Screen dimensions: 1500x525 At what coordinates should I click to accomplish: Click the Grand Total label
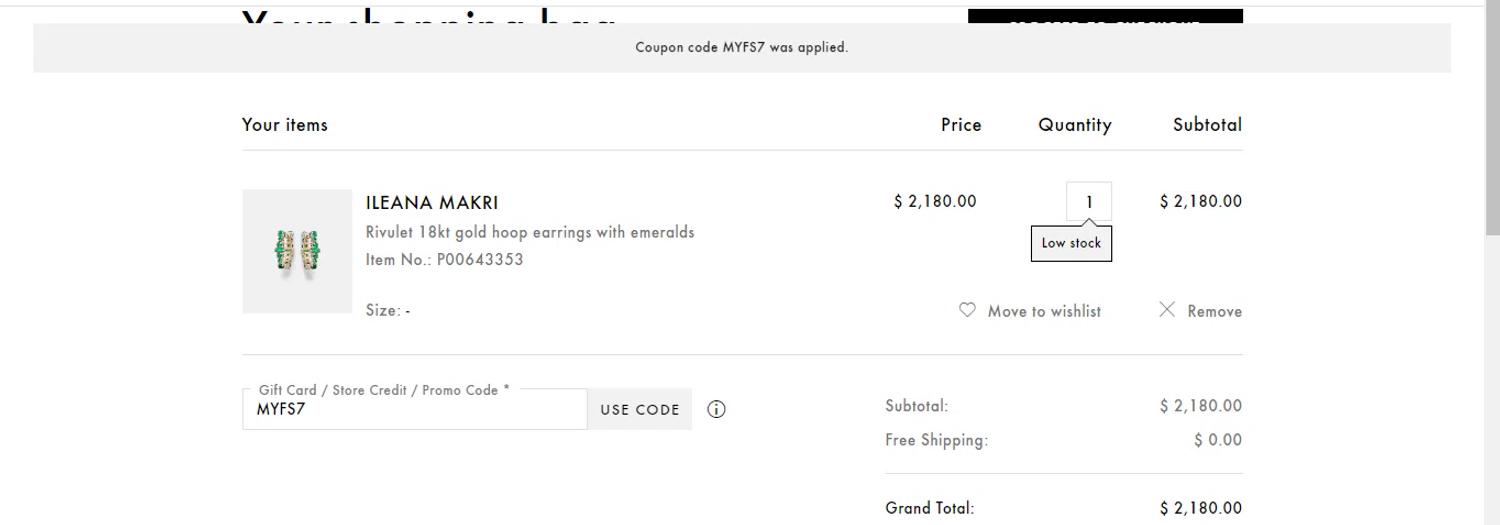[x=929, y=508]
